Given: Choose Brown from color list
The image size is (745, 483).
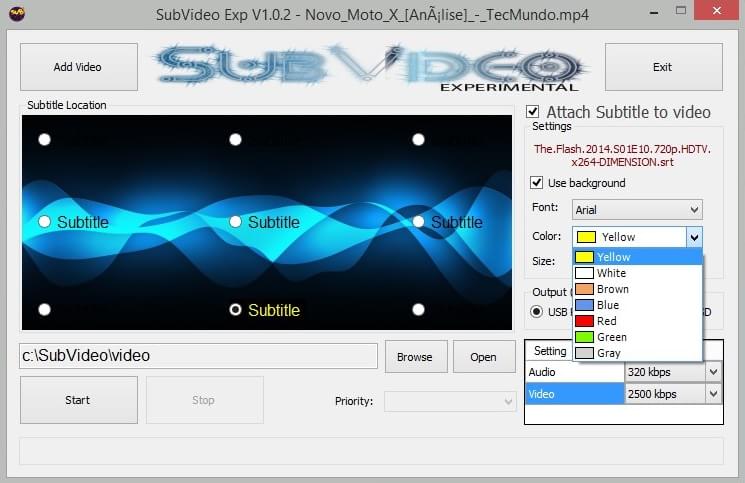Looking at the screenshot, I should (x=638, y=289).
